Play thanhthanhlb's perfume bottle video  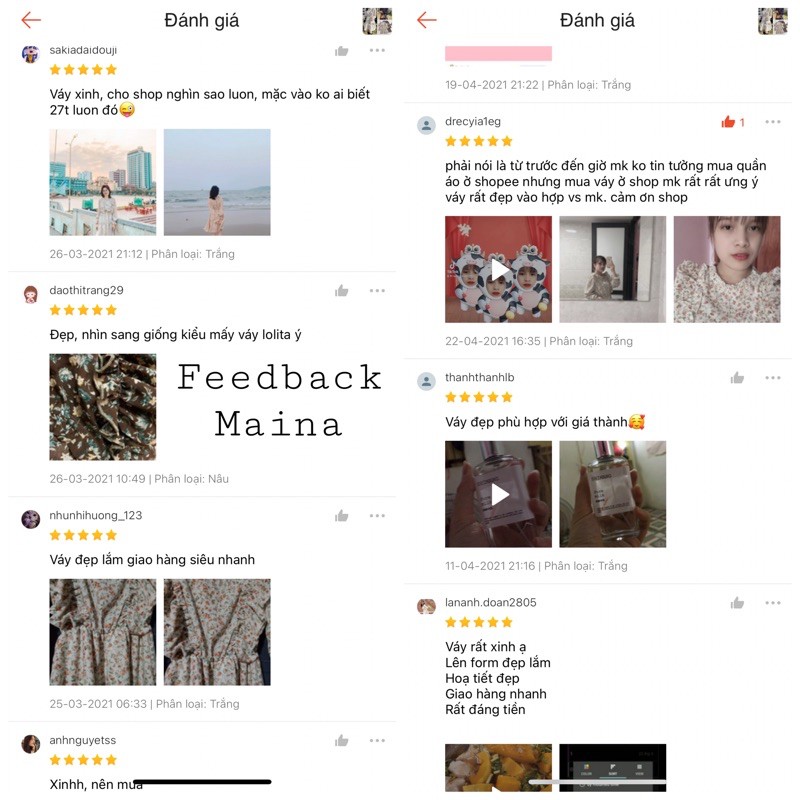pyautogui.click(x=498, y=494)
